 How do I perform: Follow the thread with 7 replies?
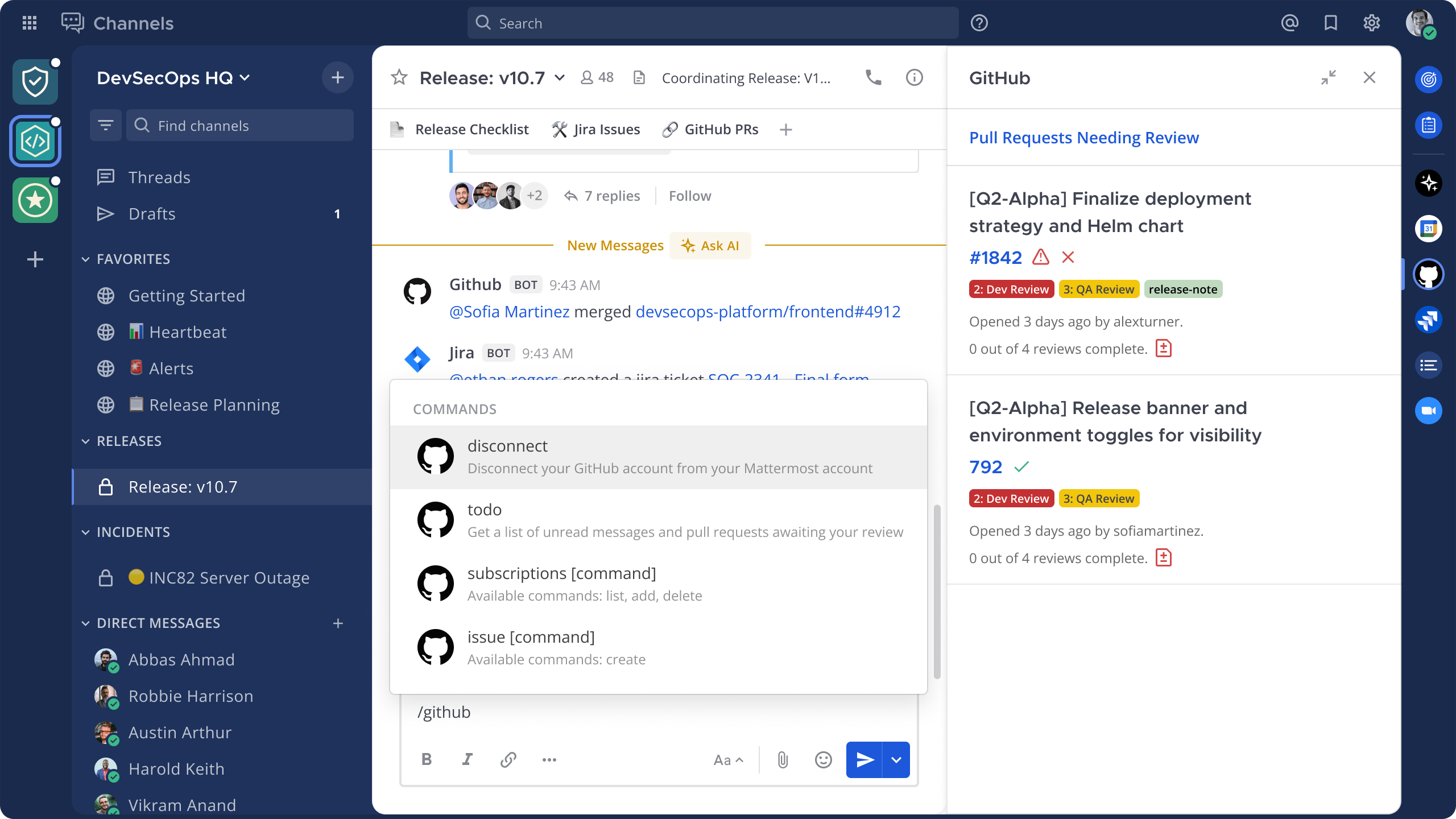coord(690,196)
